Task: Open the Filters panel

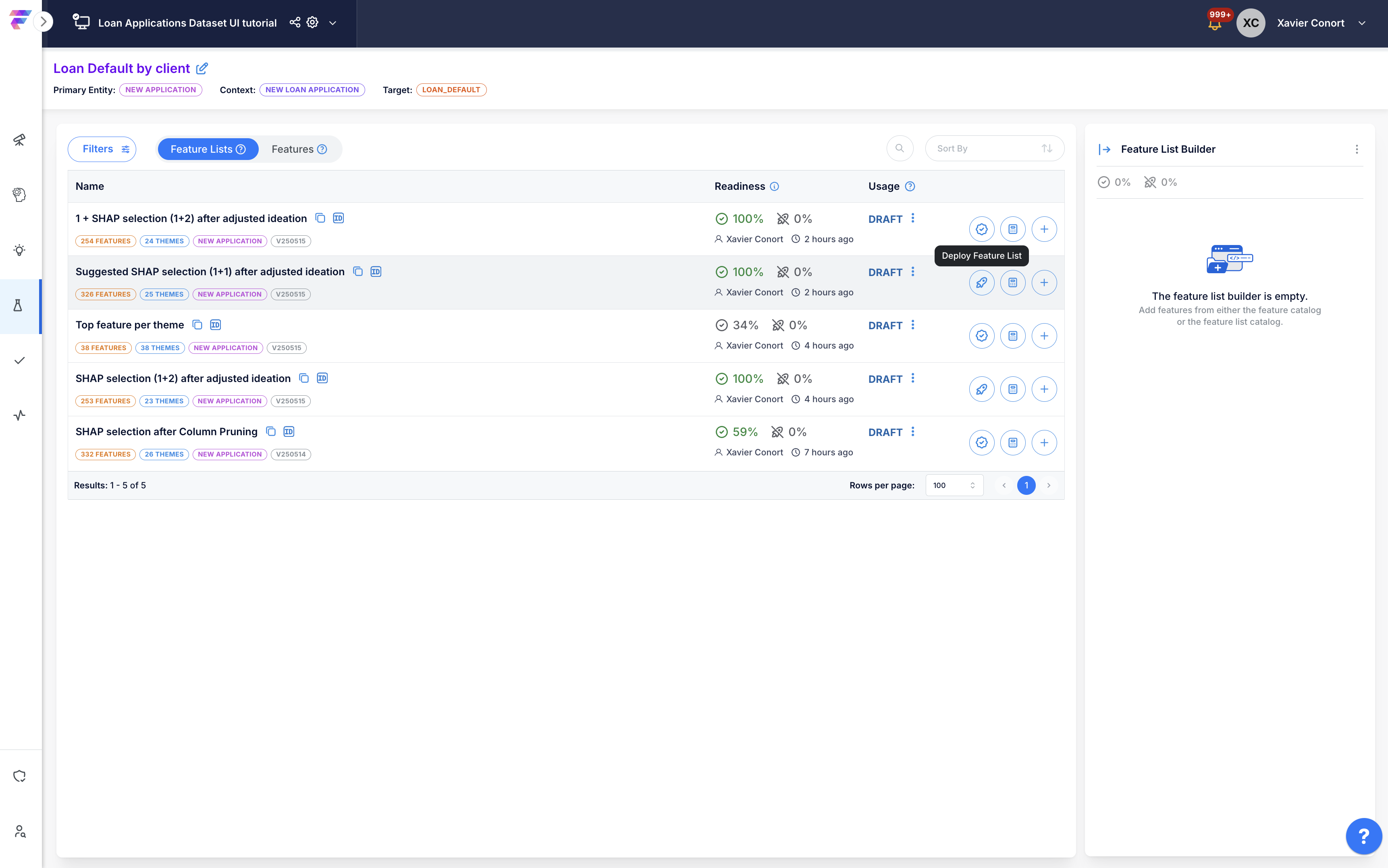Action: tap(102, 149)
